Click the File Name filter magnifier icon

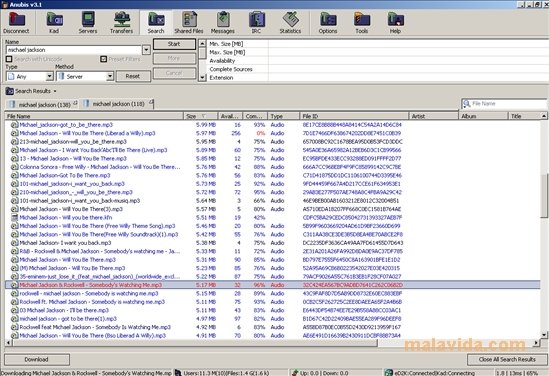[x=466, y=104]
